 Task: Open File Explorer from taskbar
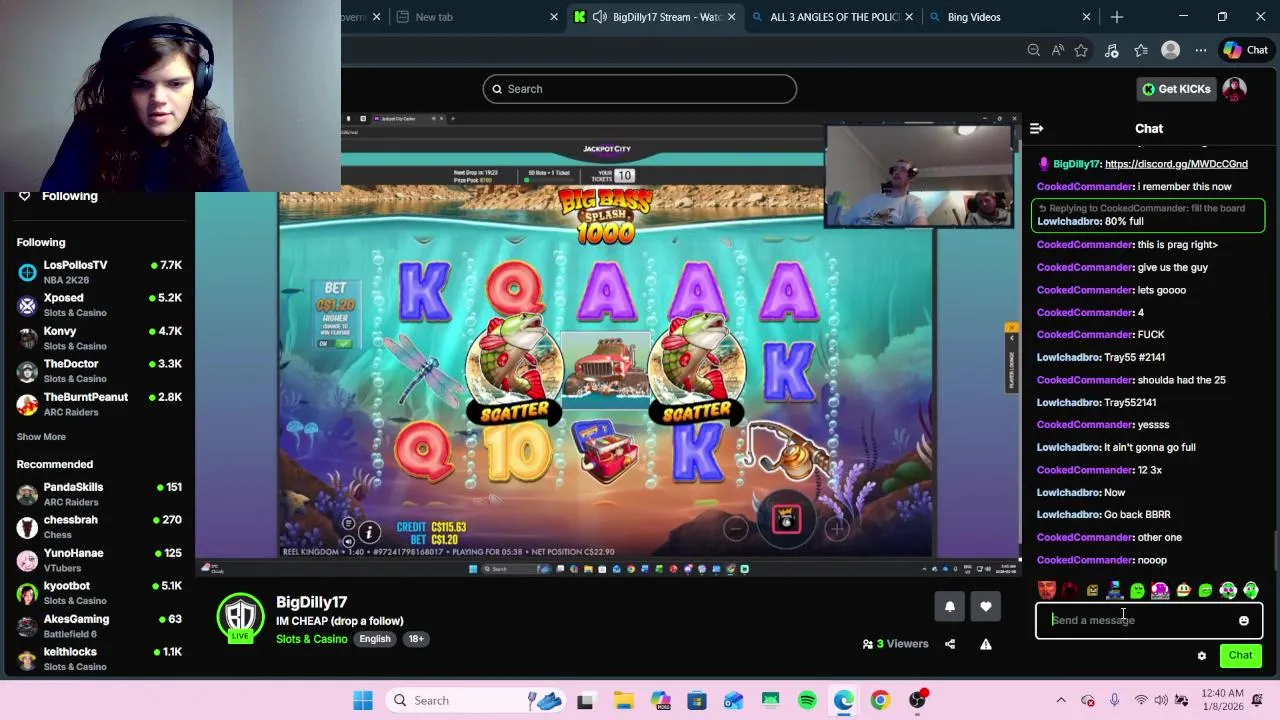pyautogui.click(x=623, y=701)
